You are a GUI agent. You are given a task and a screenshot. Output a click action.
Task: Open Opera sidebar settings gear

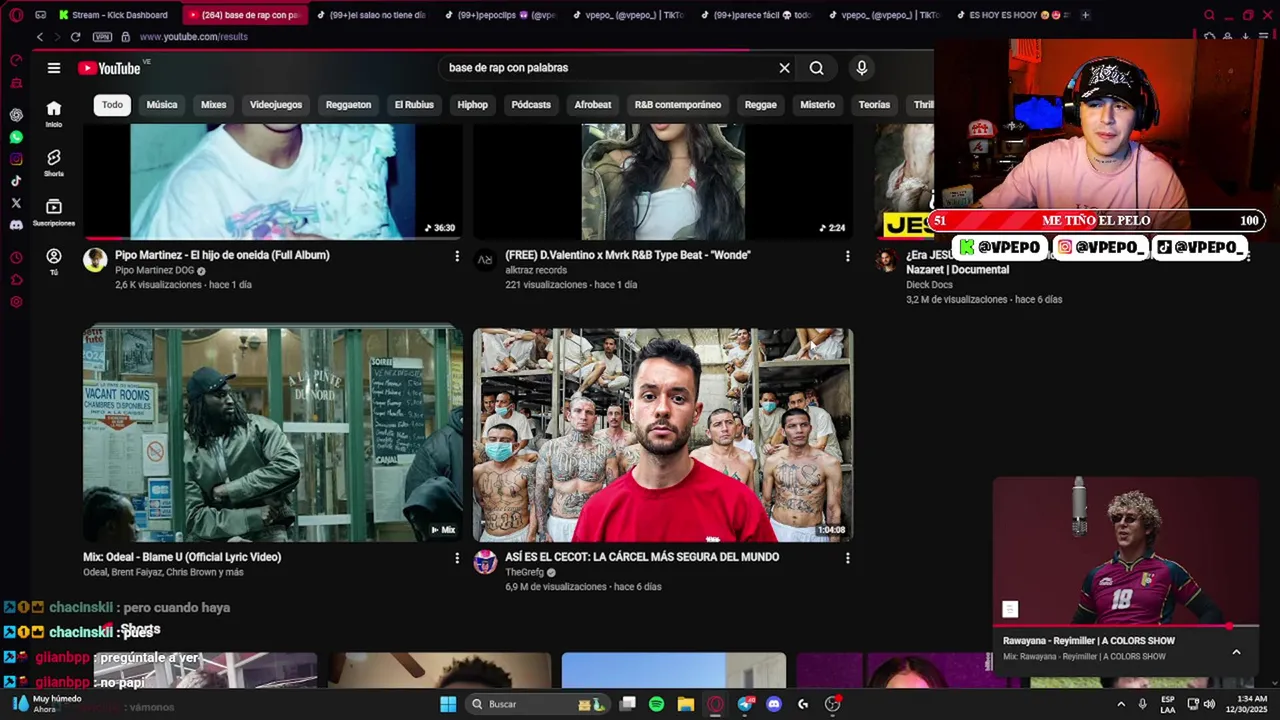pyautogui.click(x=16, y=302)
